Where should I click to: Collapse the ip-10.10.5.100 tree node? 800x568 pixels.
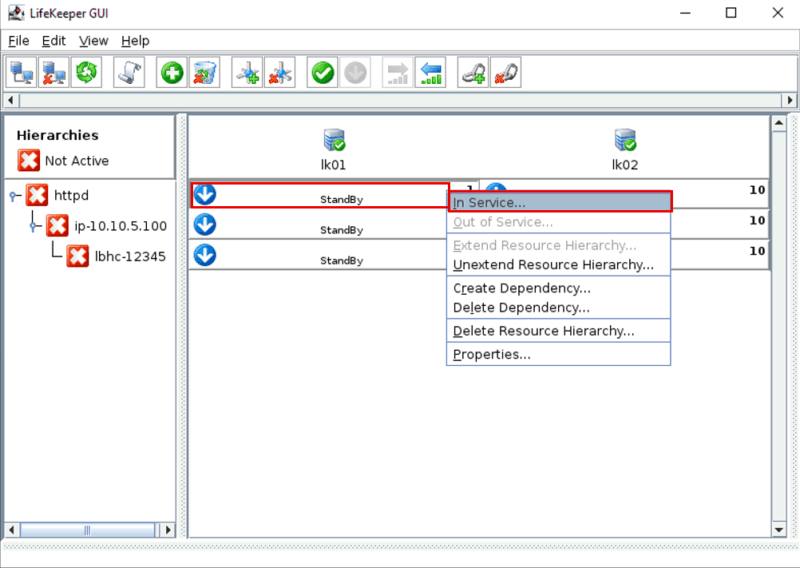coord(35,226)
